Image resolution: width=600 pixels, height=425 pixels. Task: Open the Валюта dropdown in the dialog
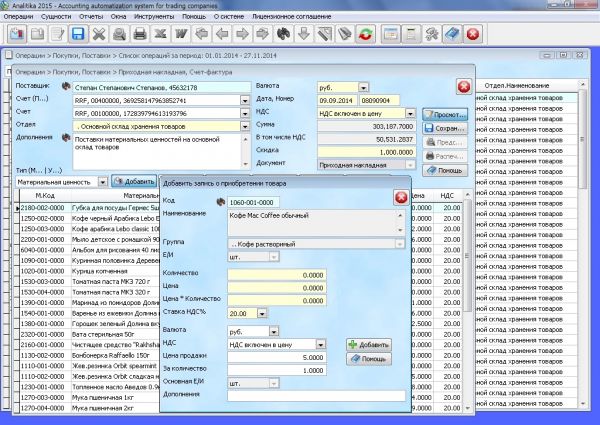(x=274, y=331)
